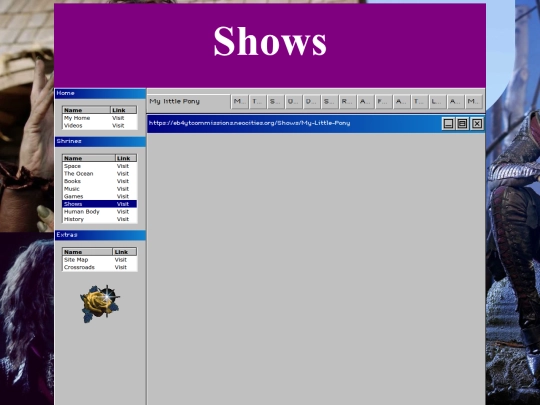Click Visit in the Books row
The width and height of the screenshot is (540, 405).
click(x=123, y=181)
